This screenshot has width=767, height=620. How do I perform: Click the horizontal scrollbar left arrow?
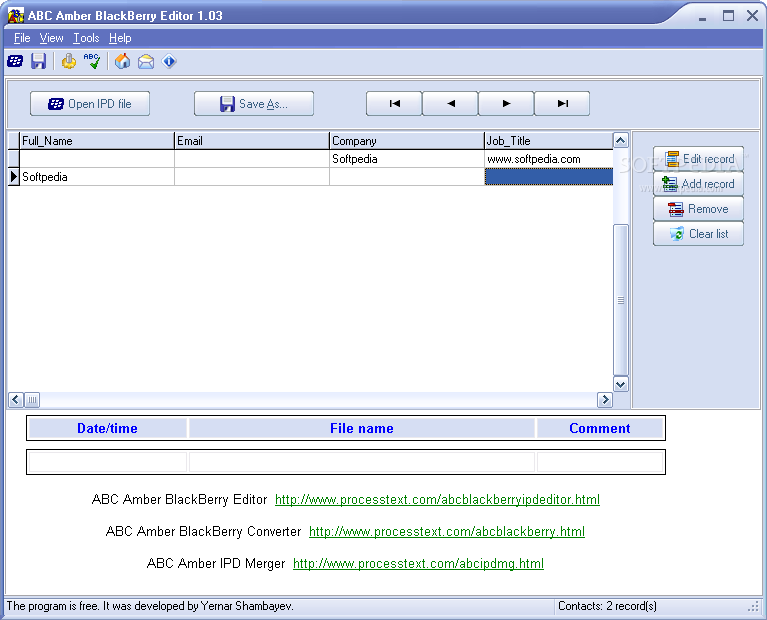click(x=16, y=400)
